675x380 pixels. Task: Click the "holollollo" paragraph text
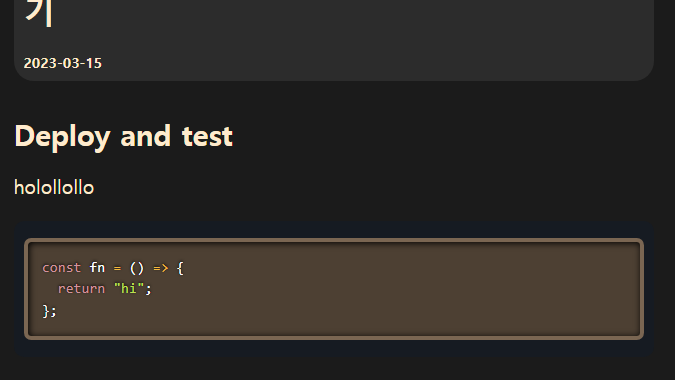pos(54,188)
